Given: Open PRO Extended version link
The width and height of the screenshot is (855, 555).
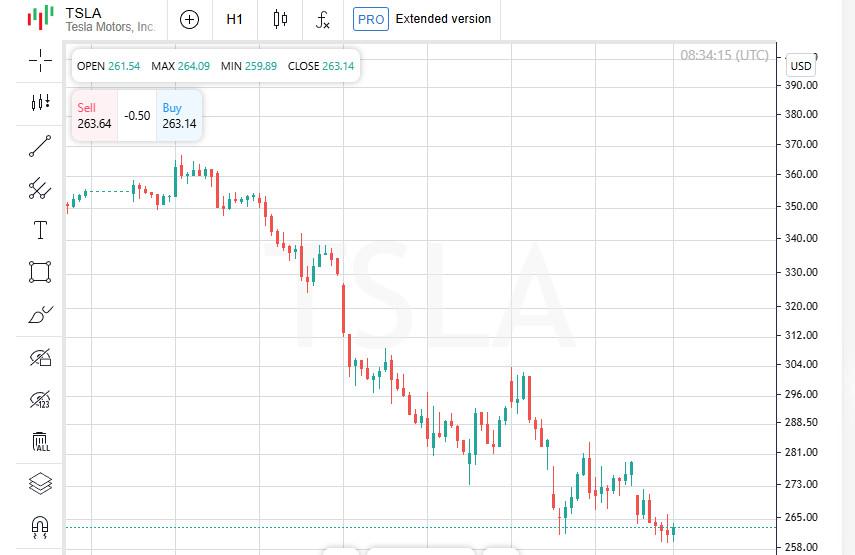Looking at the screenshot, I should click(x=422, y=19).
